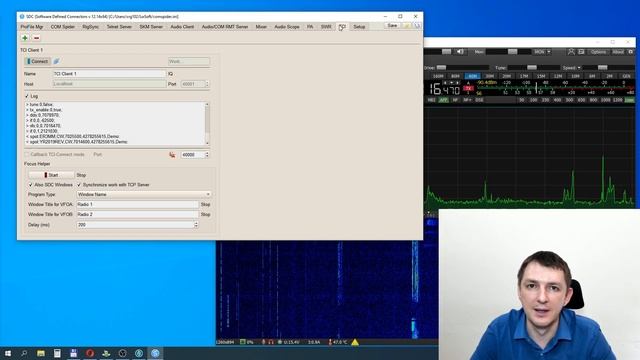Click About in the SDR window
The width and height of the screenshot is (640, 360).
pyautogui.click(x=618, y=52)
